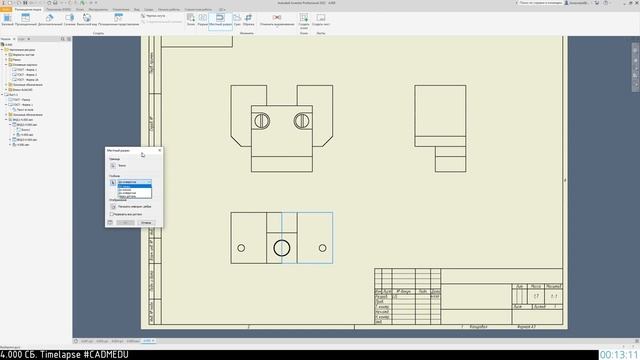Select the Break view tool
The height and width of the screenshot is (360, 640).
[x=203, y=20]
